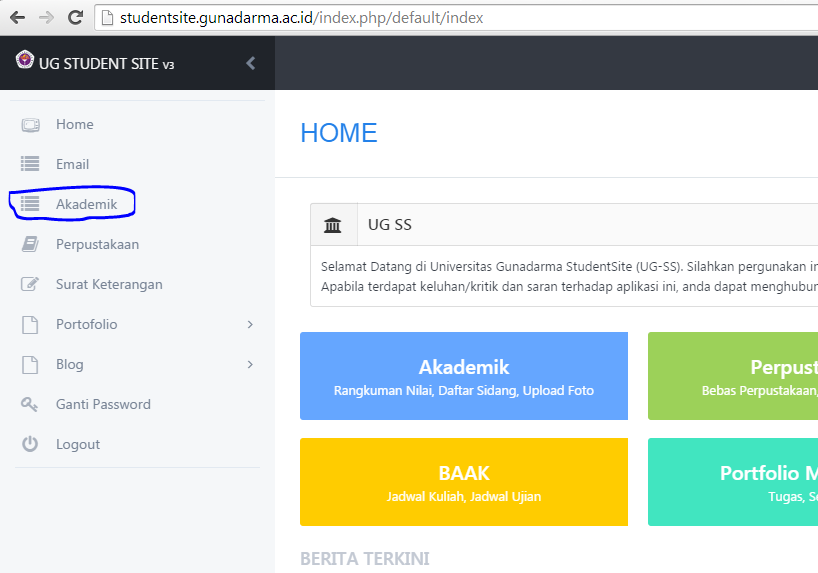Viewport: 818px width, 573px height.
Task: Click the institution building icon beside UG SS
Action: [x=332, y=225]
